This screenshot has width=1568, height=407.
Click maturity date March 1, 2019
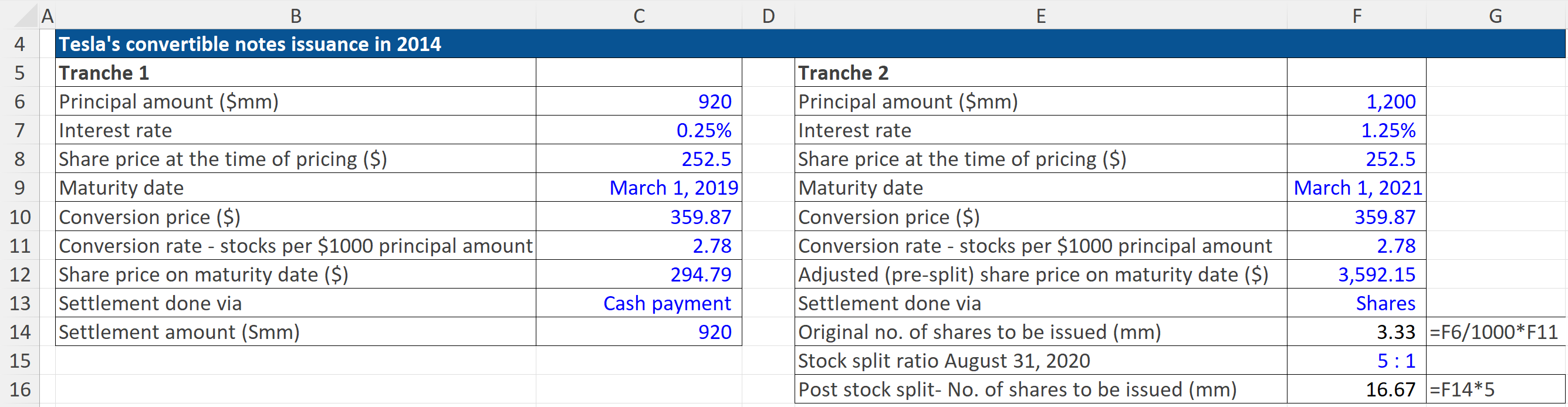(x=638, y=188)
